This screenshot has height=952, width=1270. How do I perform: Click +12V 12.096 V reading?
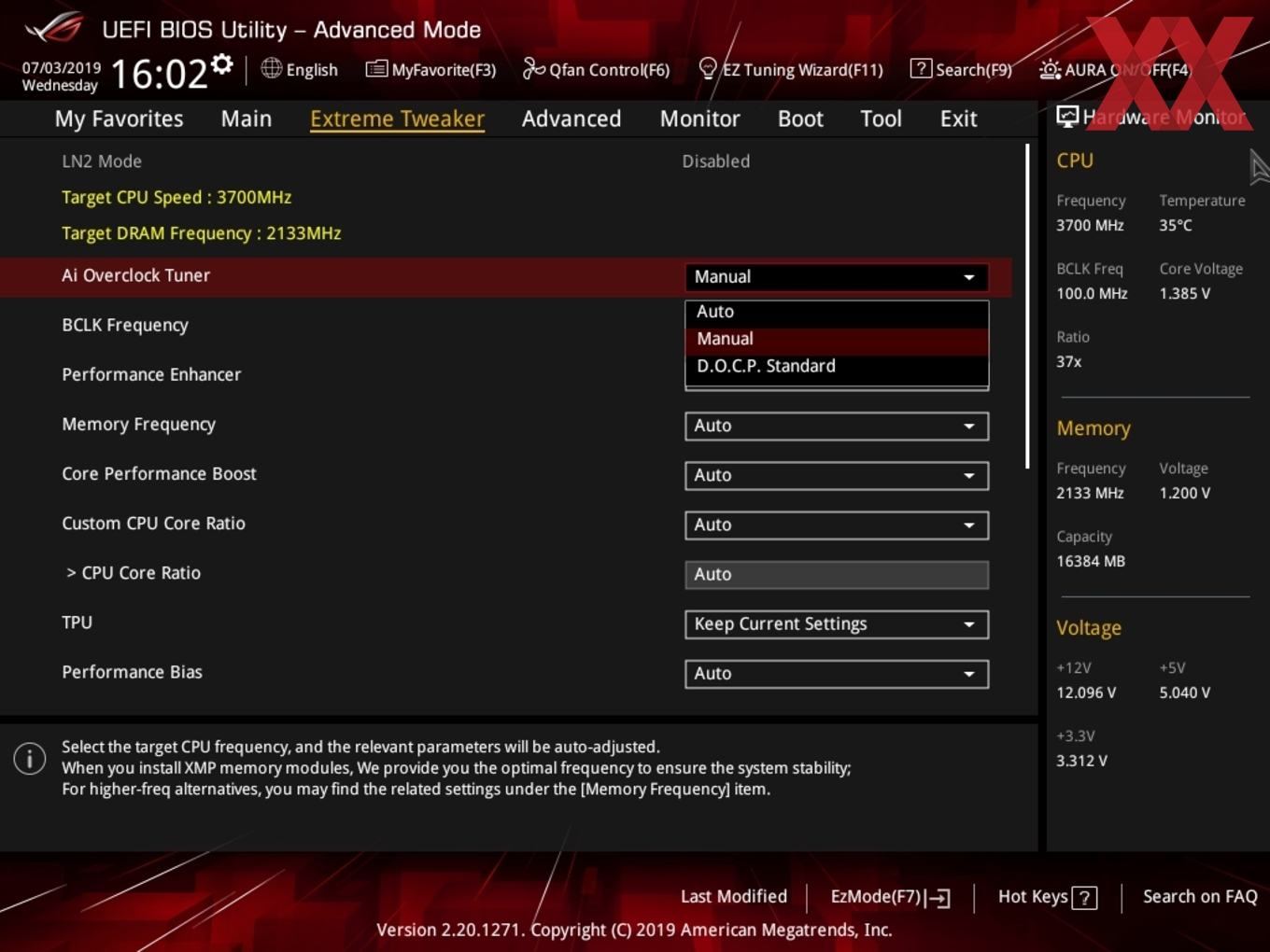(x=1085, y=693)
